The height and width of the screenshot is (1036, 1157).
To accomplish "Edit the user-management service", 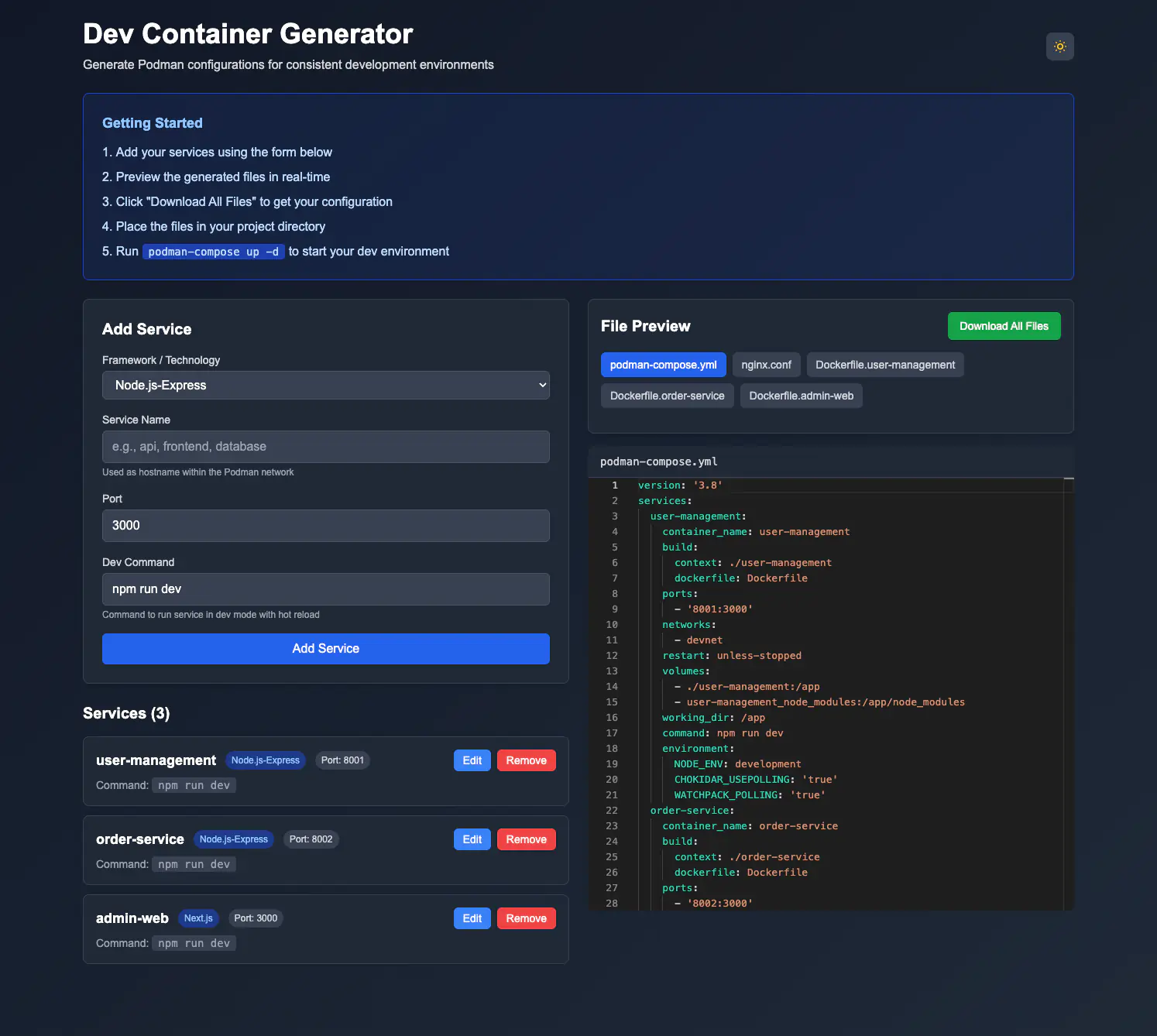I will tap(472, 760).
